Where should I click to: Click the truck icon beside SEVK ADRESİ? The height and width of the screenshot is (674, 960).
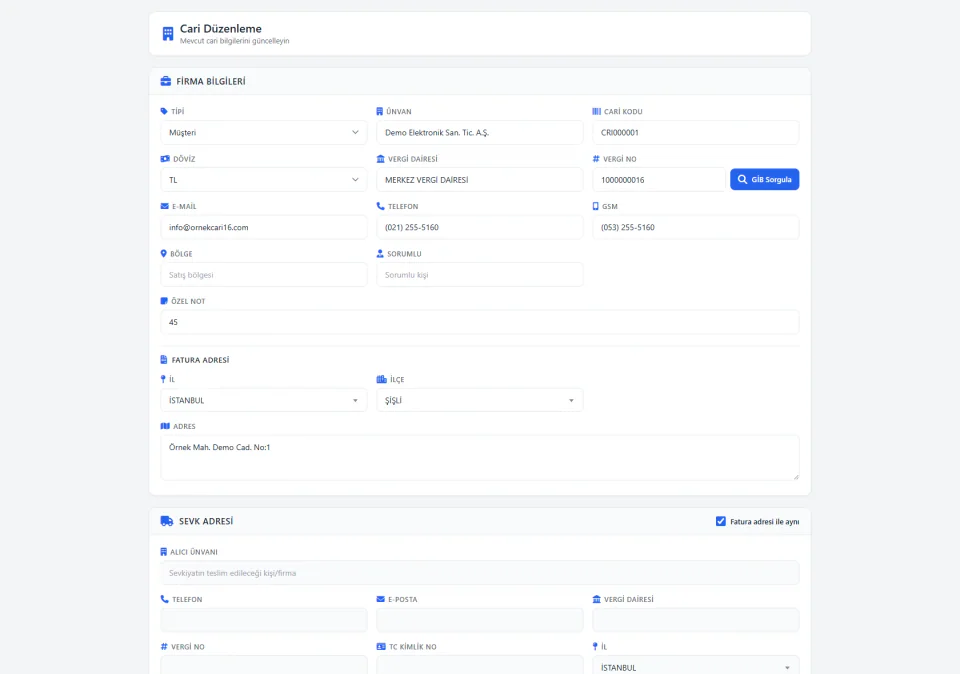pos(167,521)
